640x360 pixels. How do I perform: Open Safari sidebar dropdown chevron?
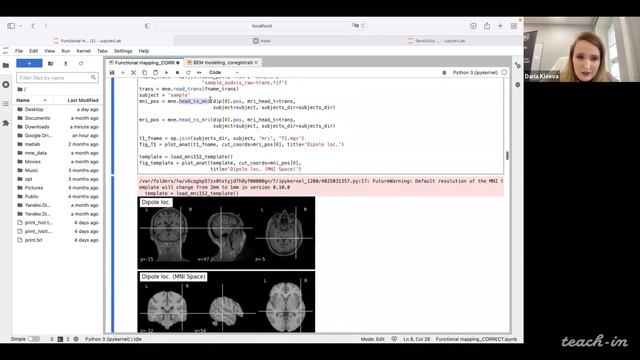coord(20,26)
